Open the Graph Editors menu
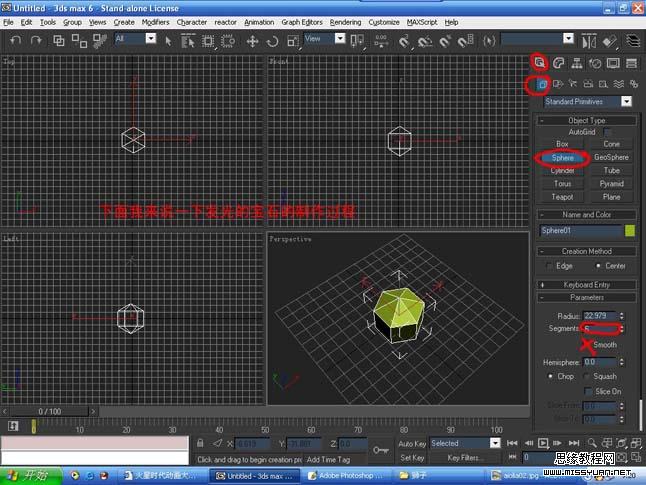Screen dimensions: 646x485 (x=302, y=22)
